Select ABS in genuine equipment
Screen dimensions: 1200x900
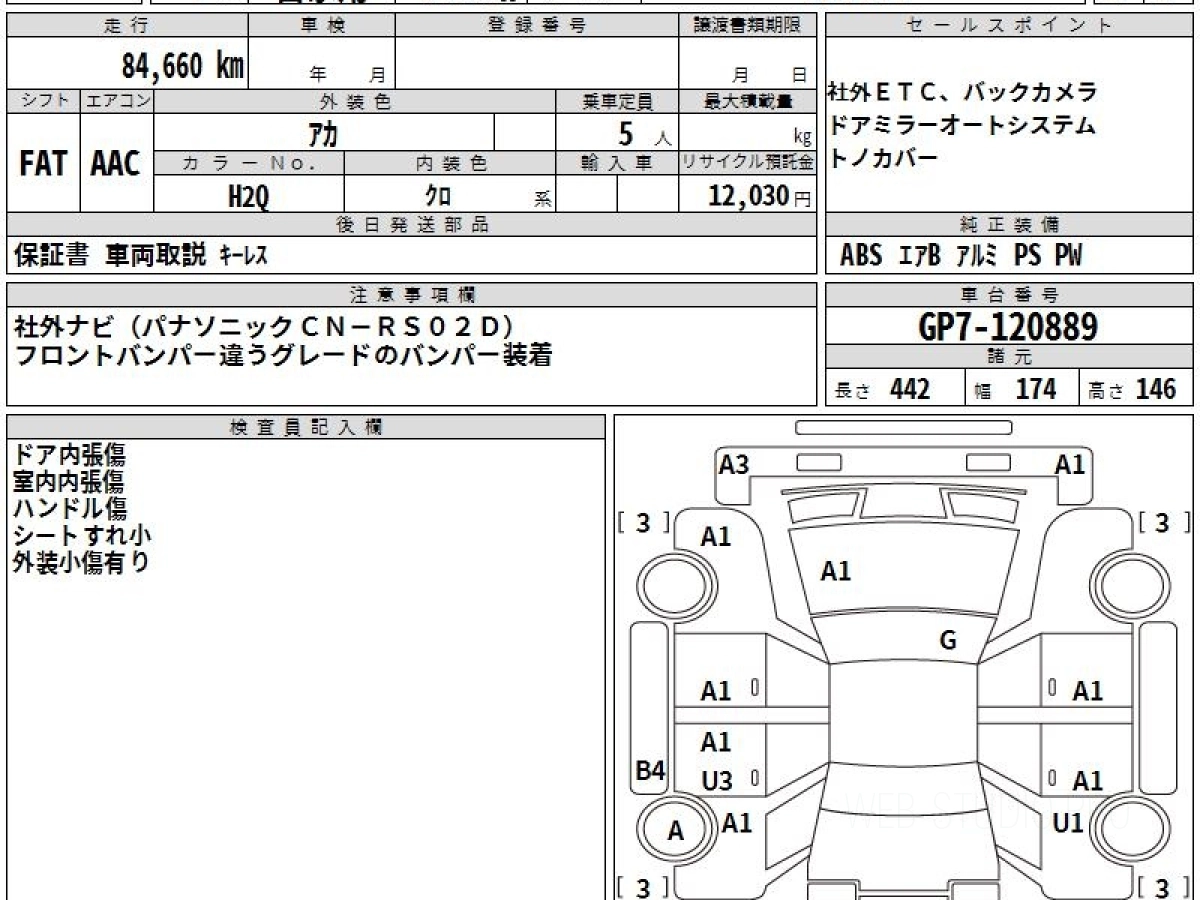click(861, 256)
